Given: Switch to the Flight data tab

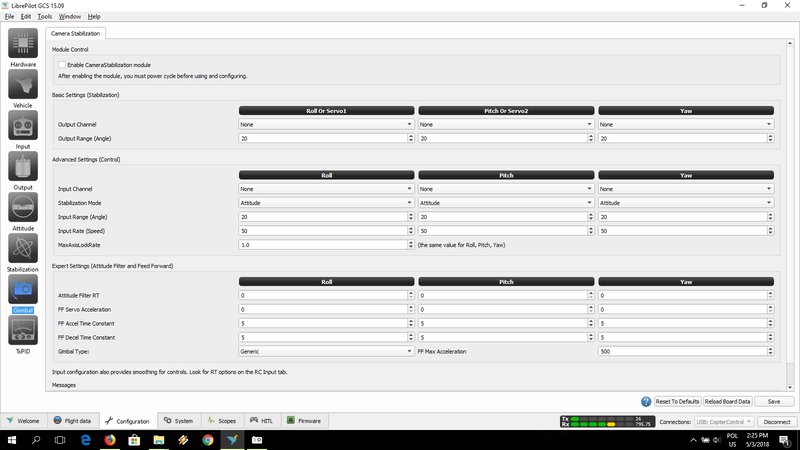Looking at the screenshot, I should [x=72, y=421].
